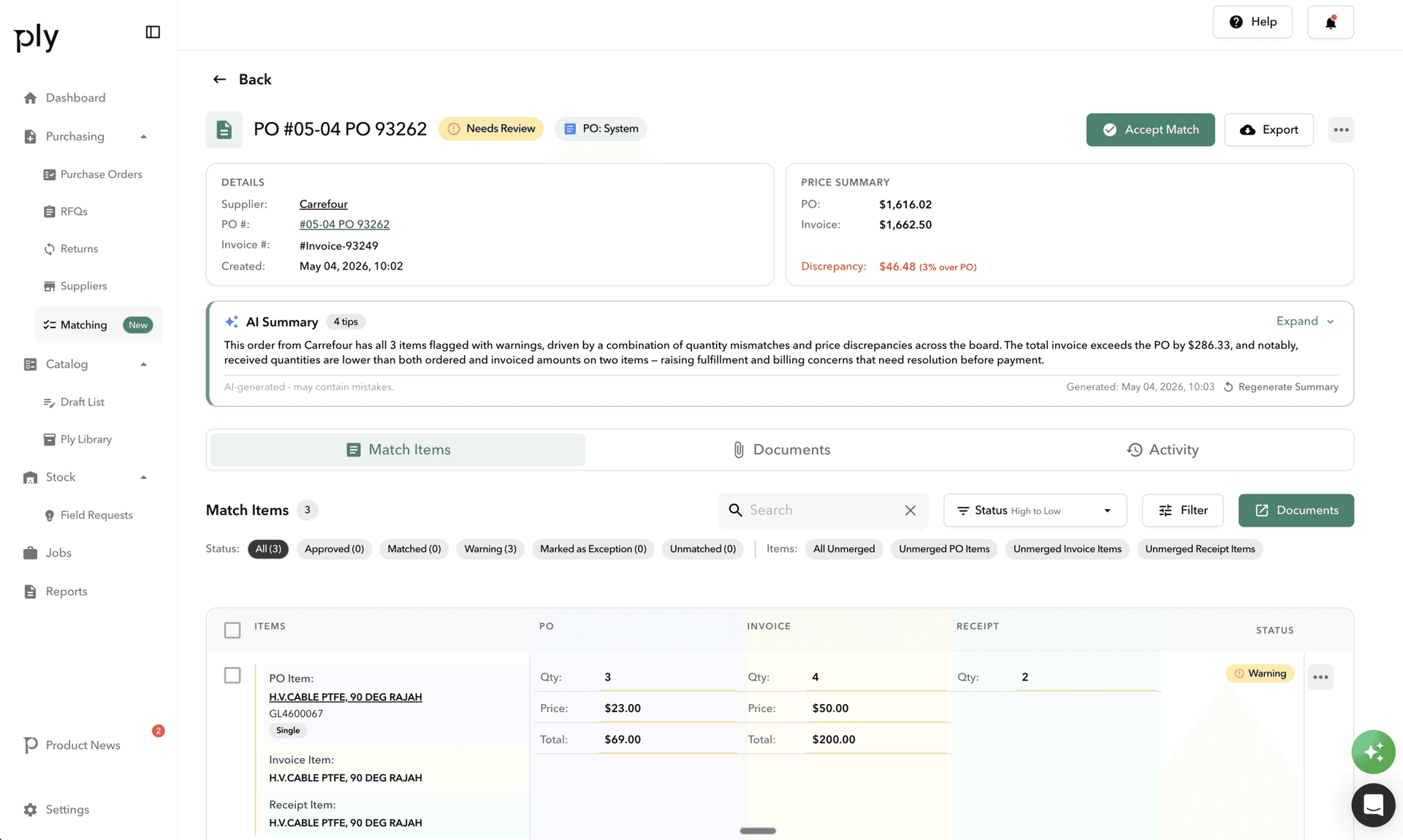This screenshot has width=1403, height=840.
Task: Collapse the Catalog section
Action: tap(144, 364)
